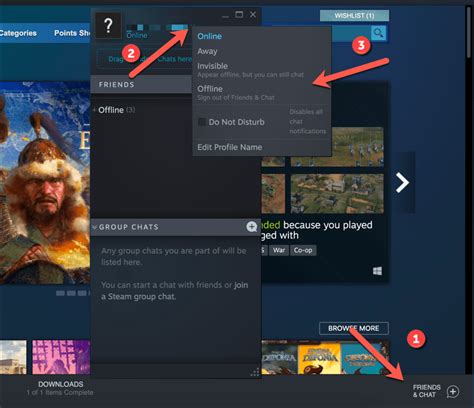Screen dimensions: 474x408
Task: Click the next arrow on featured carousel
Action: [402, 182]
